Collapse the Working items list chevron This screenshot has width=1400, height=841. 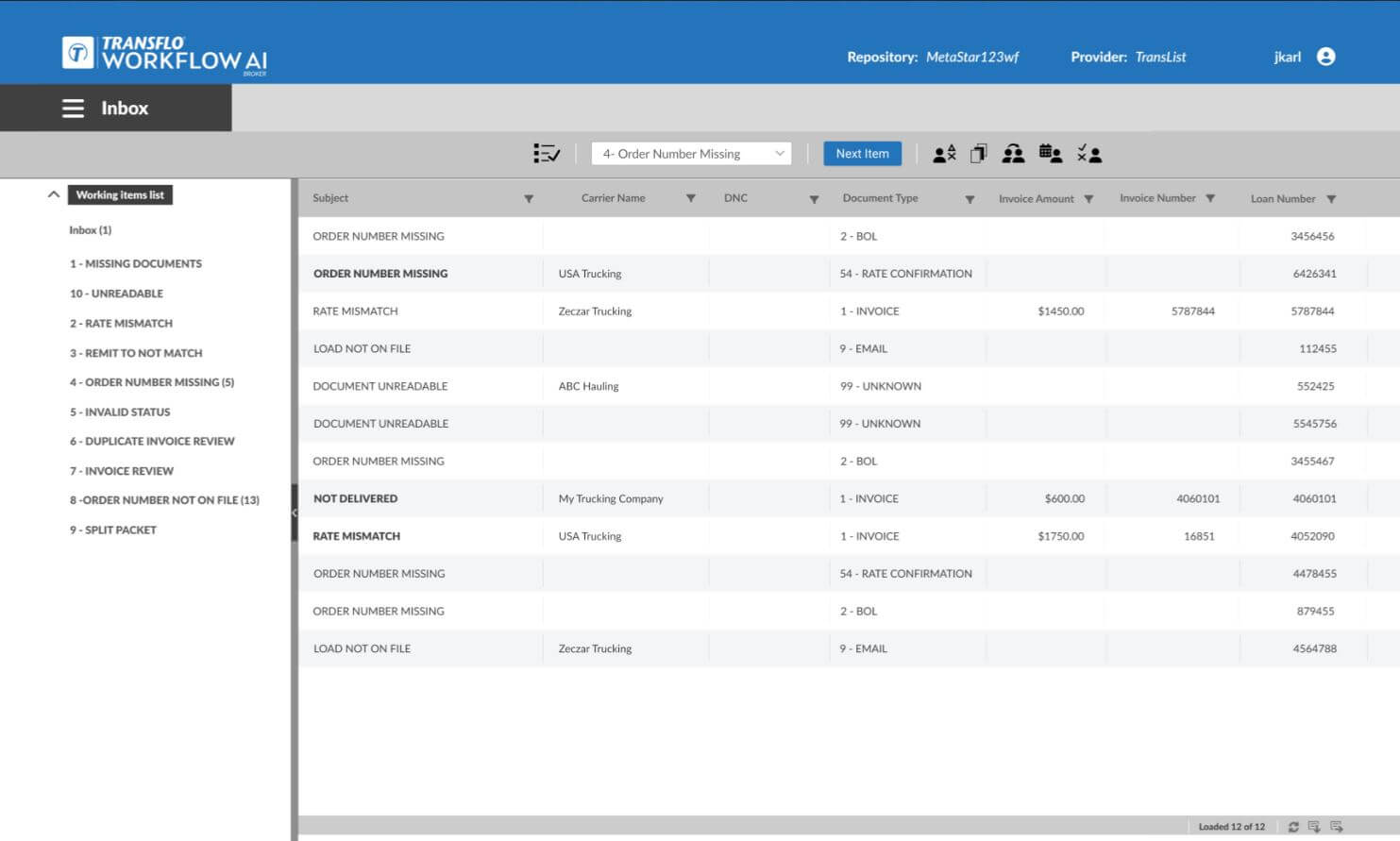tap(54, 194)
